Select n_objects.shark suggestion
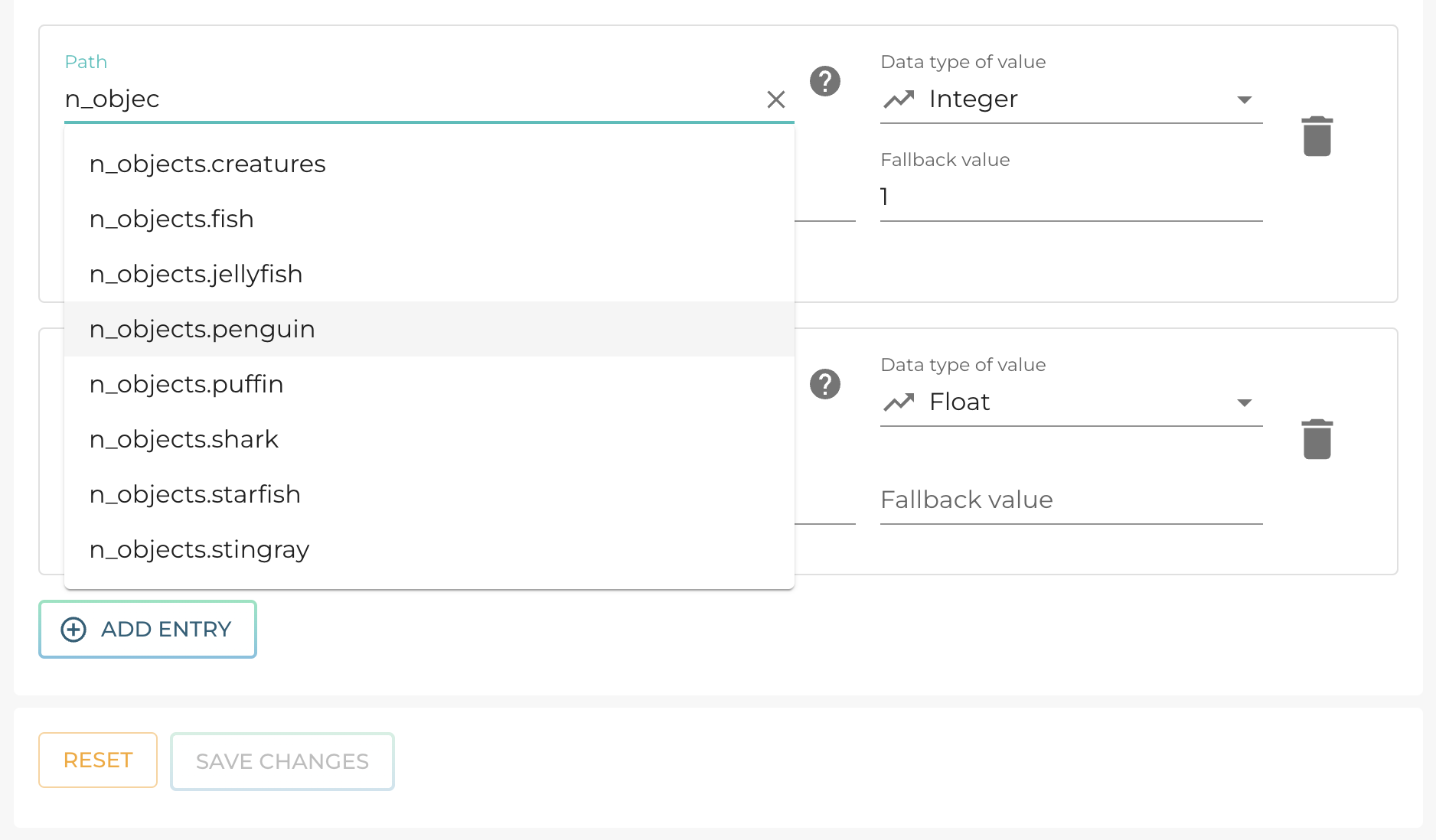 click(x=184, y=439)
